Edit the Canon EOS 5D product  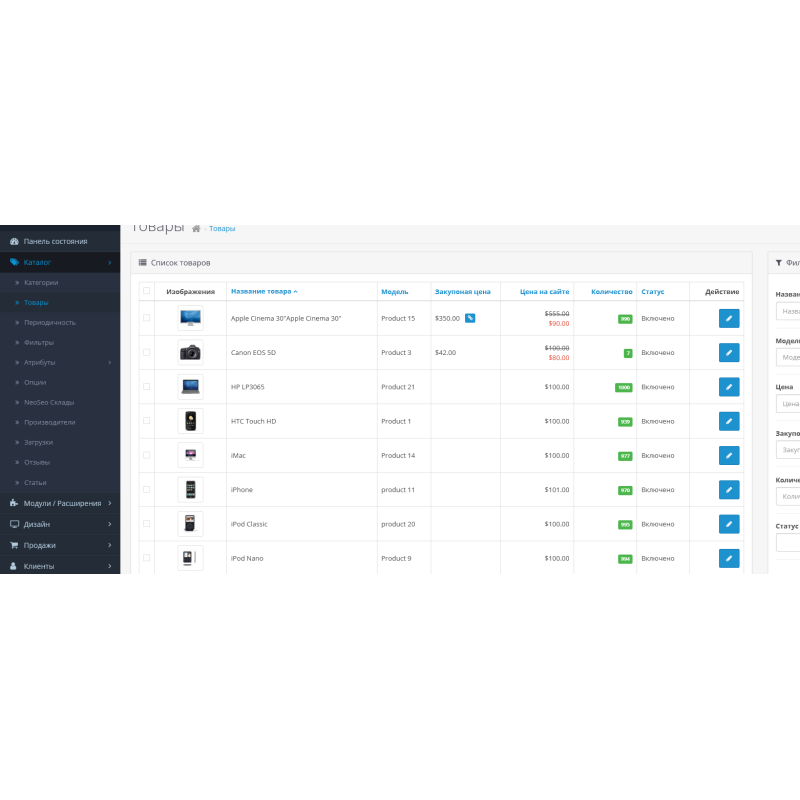tap(729, 352)
